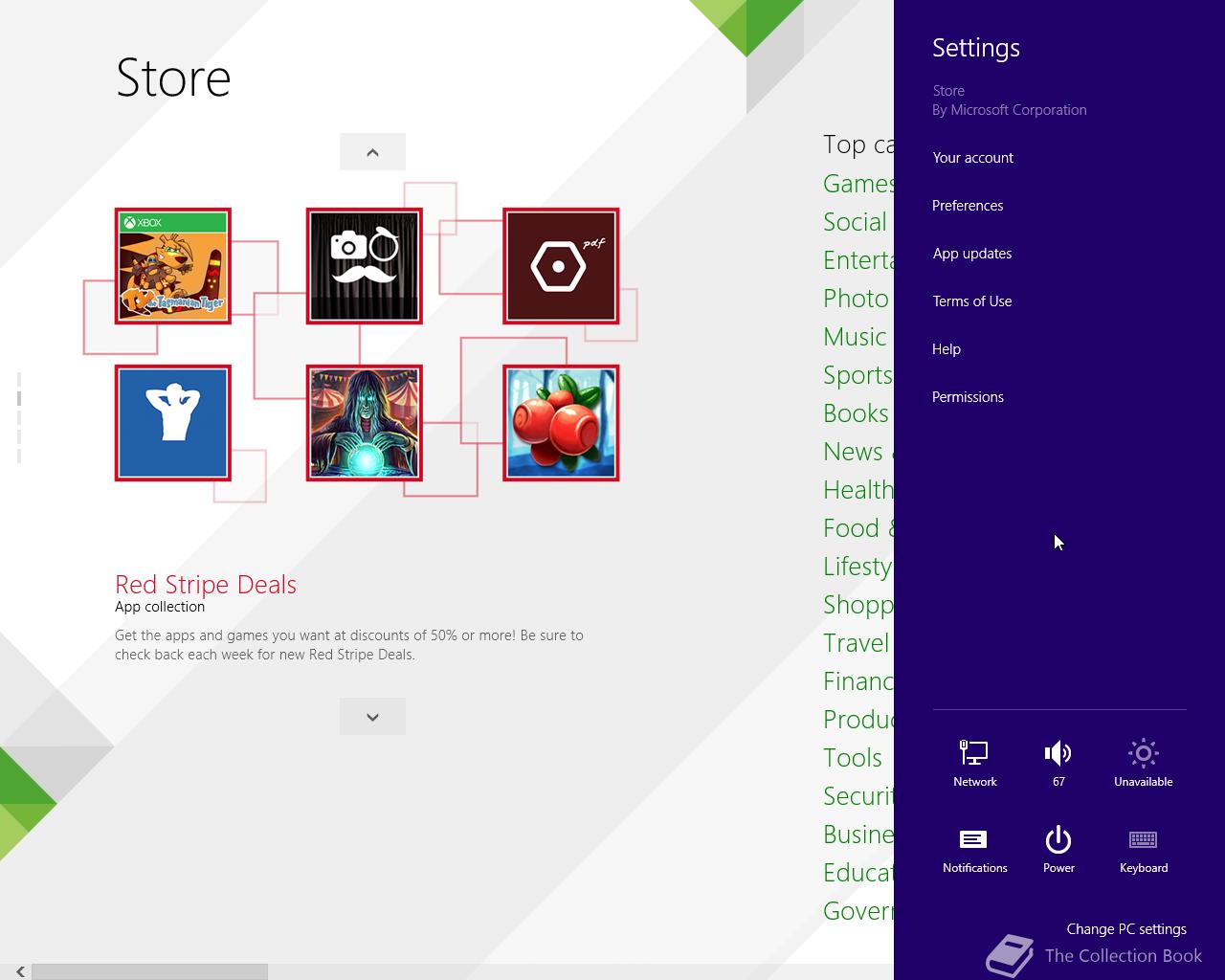
Task: Show next featured collection with down chevron
Action: coord(372,717)
